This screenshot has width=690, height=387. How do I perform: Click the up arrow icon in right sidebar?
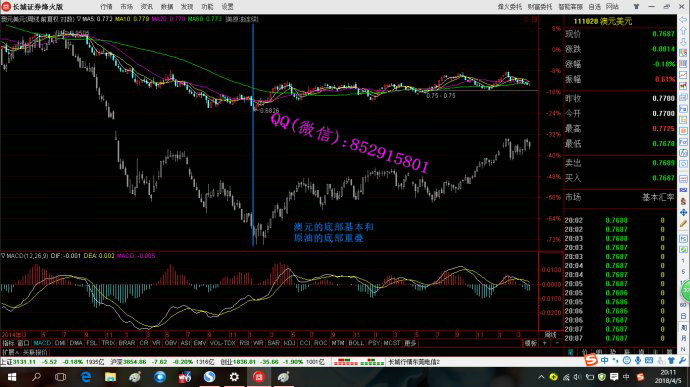pos(683,30)
